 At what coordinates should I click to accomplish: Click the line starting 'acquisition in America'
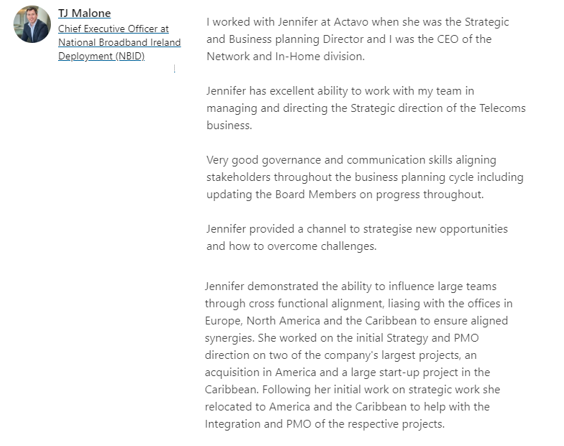pos(347,372)
